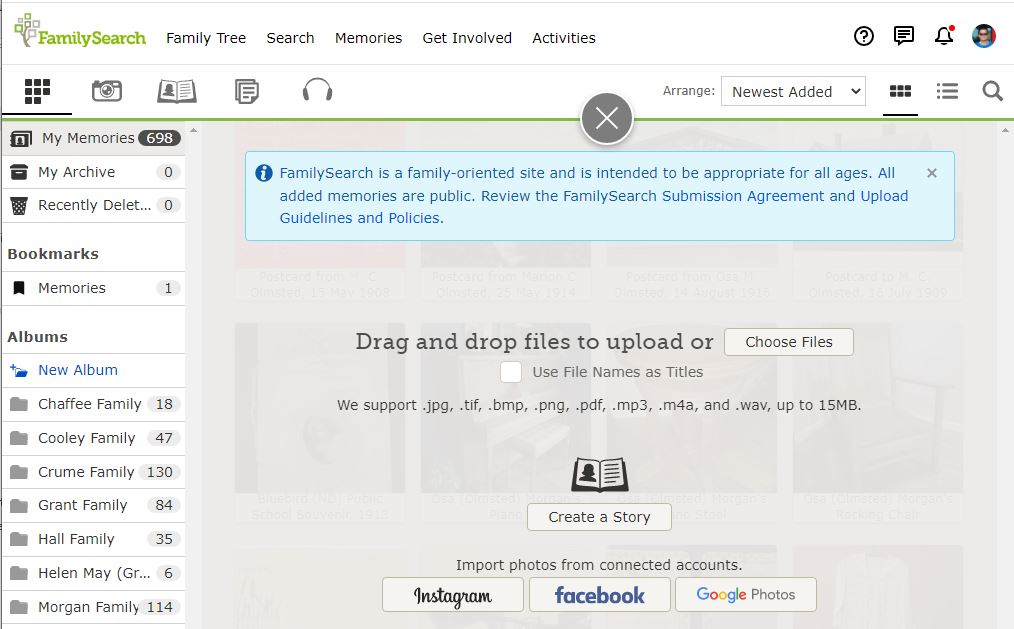Open the Grant Family album
This screenshot has height=629, width=1014.
pyautogui.click(x=93, y=506)
